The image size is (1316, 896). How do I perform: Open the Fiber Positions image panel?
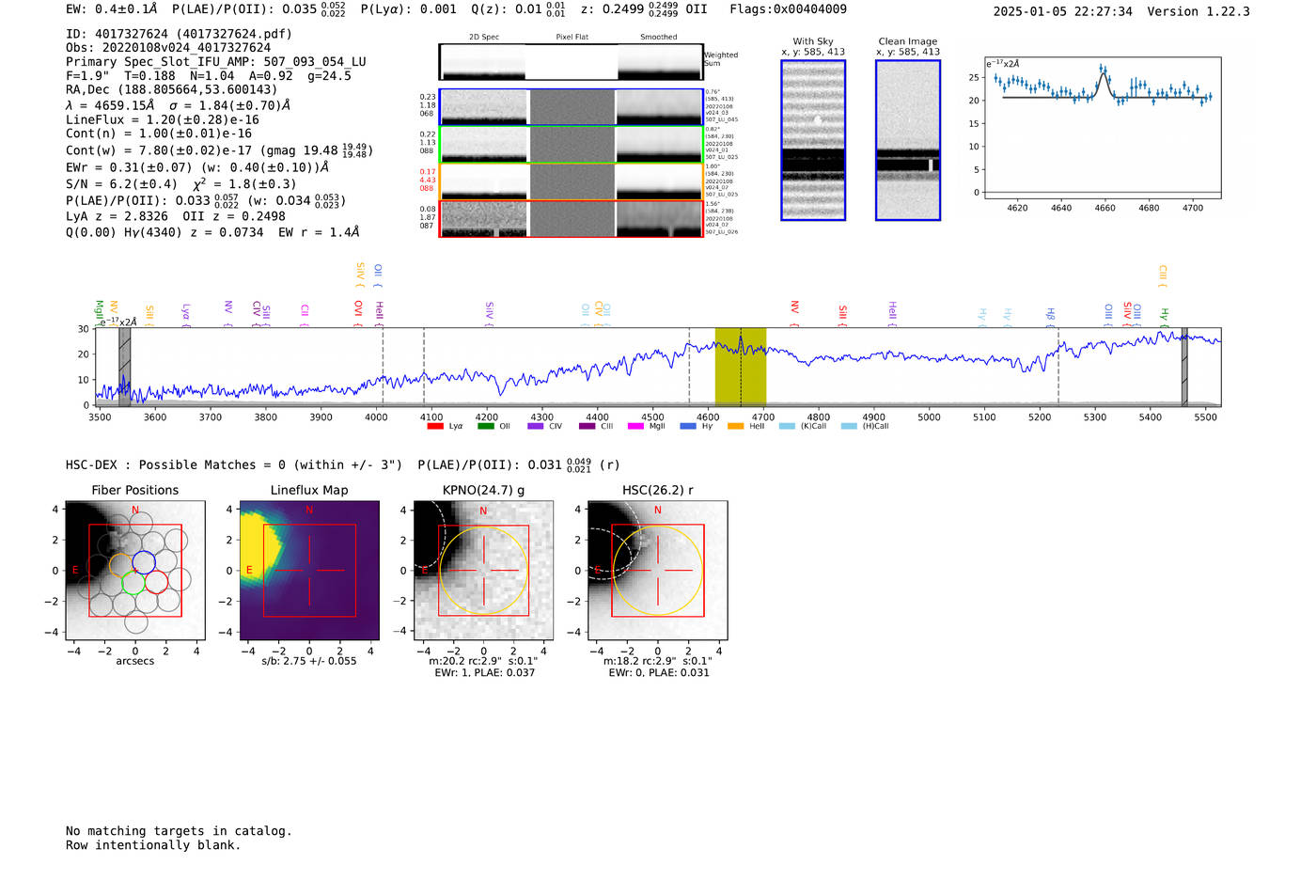[135, 571]
